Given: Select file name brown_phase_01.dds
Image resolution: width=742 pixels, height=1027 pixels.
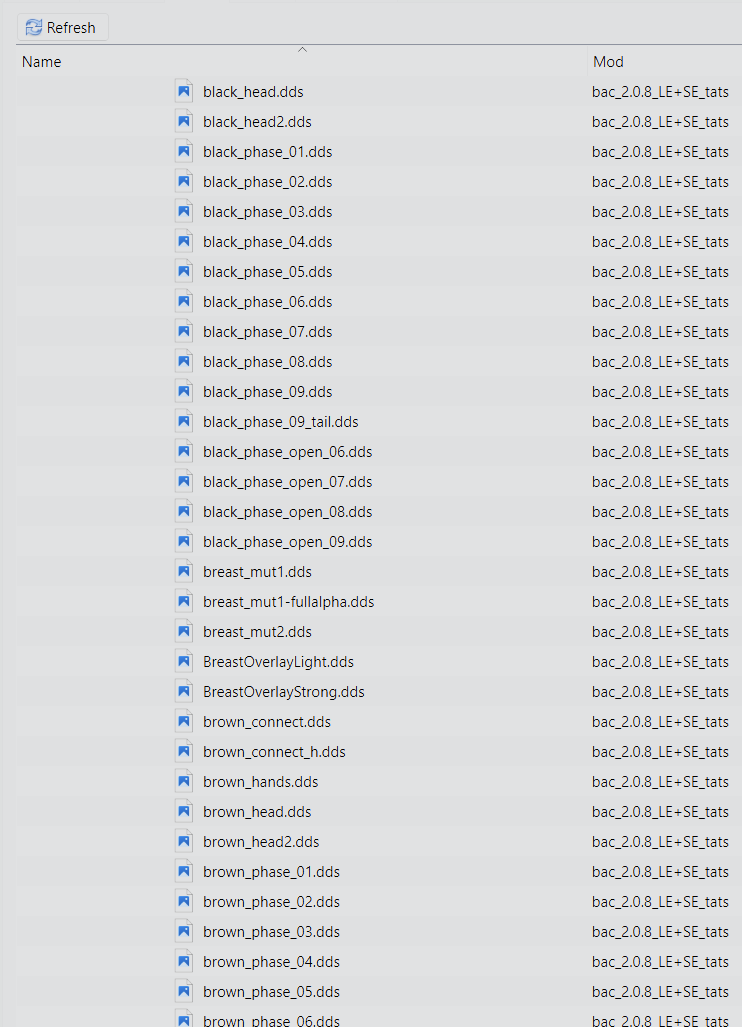Looking at the screenshot, I should tap(272, 872).
